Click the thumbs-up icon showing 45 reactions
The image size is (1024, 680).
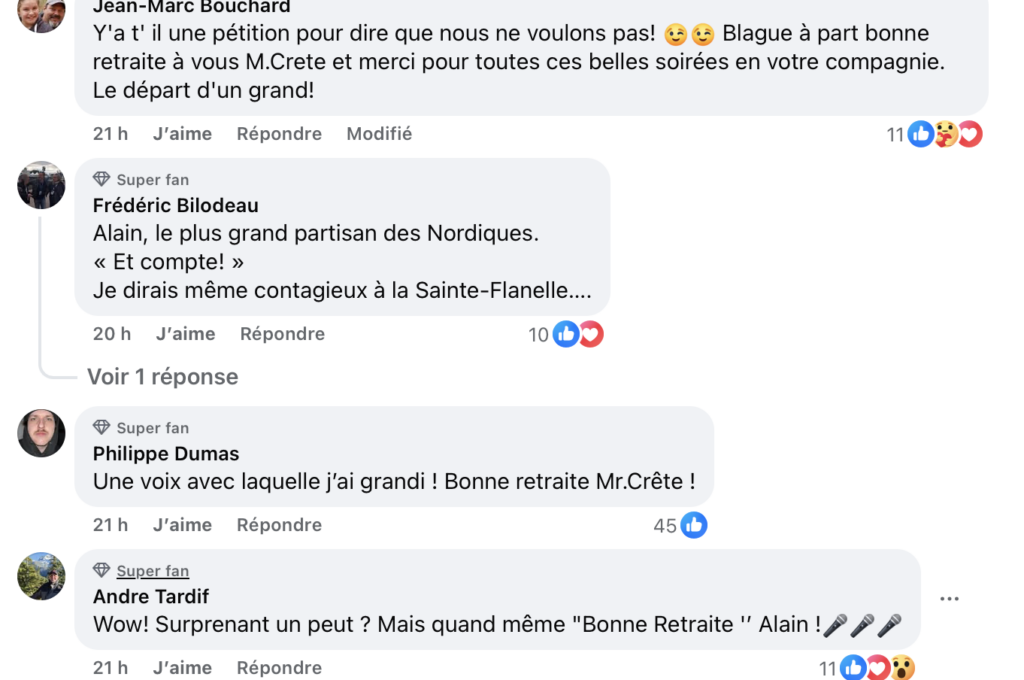pos(693,525)
